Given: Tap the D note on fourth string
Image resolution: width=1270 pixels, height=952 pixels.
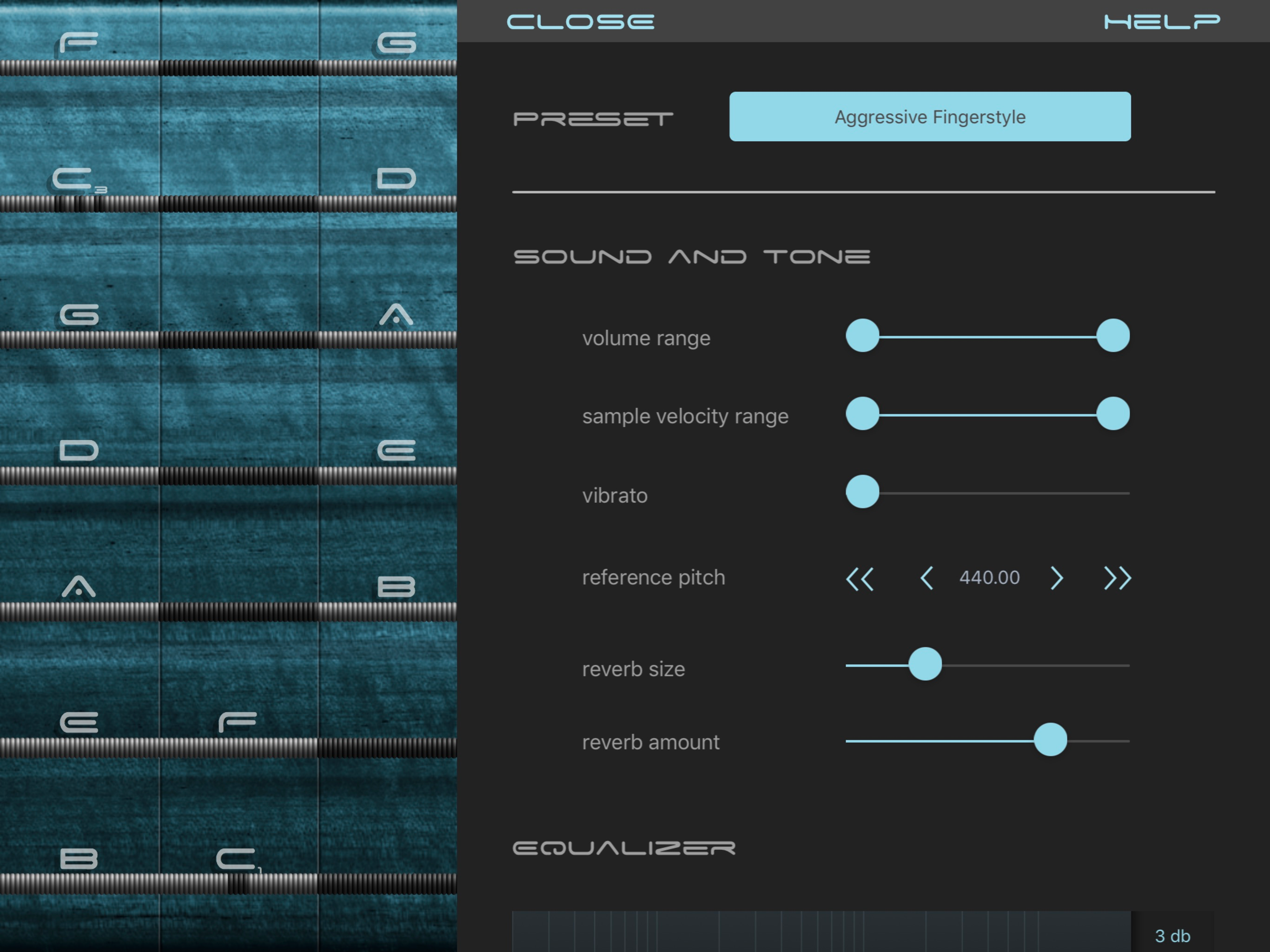Looking at the screenshot, I should (79, 451).
